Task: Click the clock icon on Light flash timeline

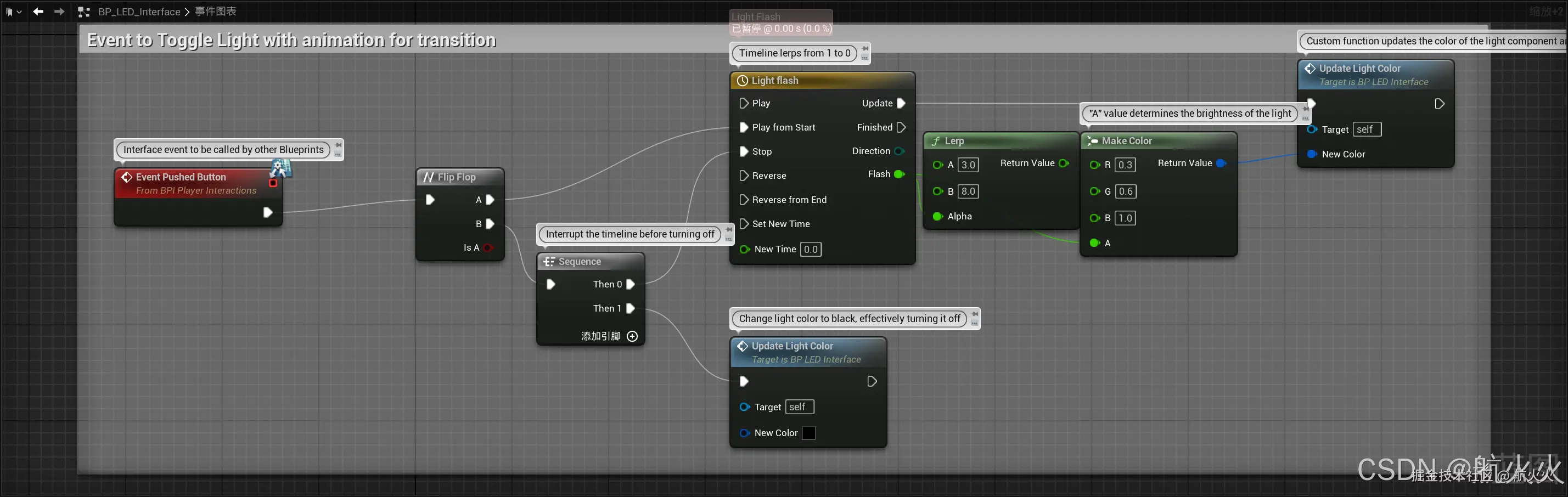Action: [742, 80]
